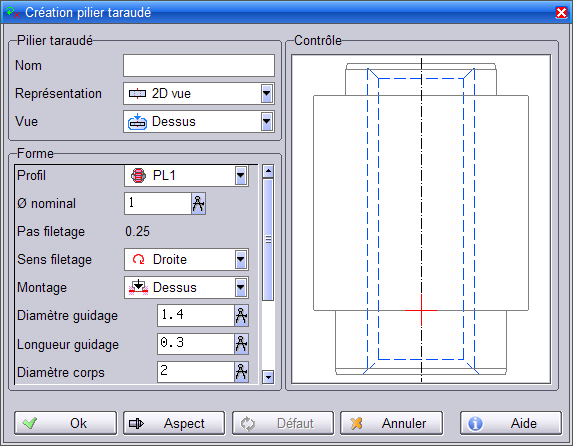Click the Diamètre guidage value field
The width and height of the screenshot is (573, 446).
point(196,315)
